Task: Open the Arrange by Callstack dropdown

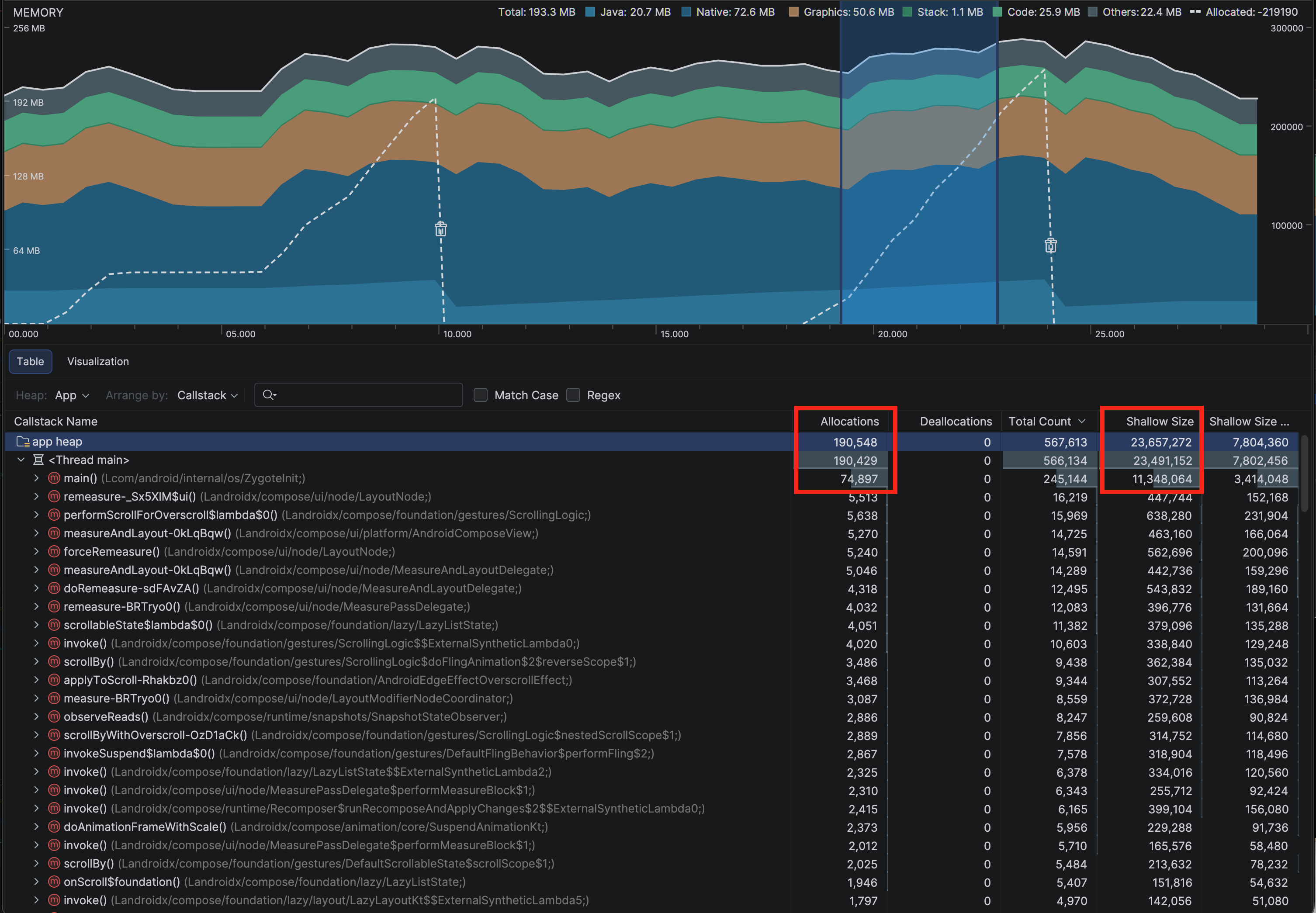Action: tap(207, 395)
